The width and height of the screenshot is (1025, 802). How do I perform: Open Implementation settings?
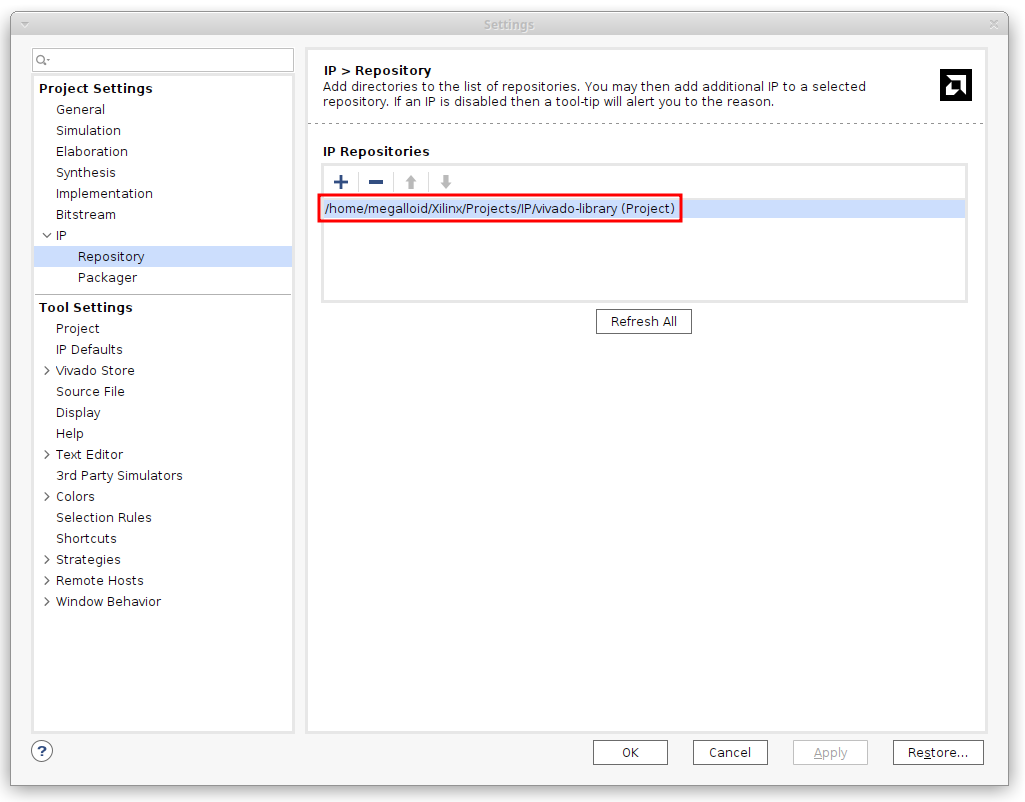(x=104, y=193)
